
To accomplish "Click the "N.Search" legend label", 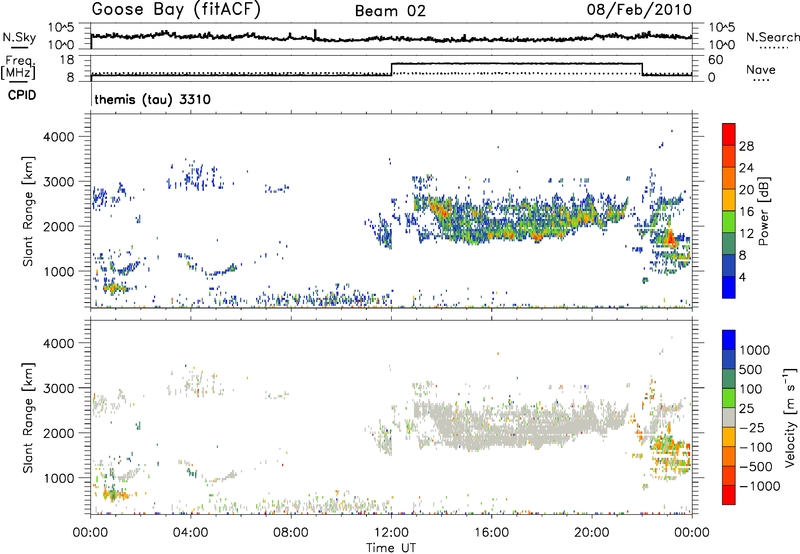I will coord(772,37).
